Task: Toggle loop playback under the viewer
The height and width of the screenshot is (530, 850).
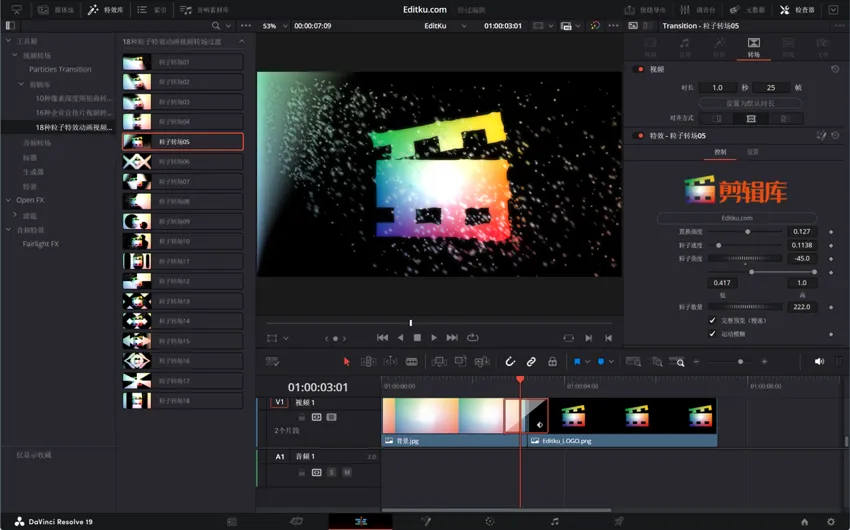Action: click(x=472, y=338)
